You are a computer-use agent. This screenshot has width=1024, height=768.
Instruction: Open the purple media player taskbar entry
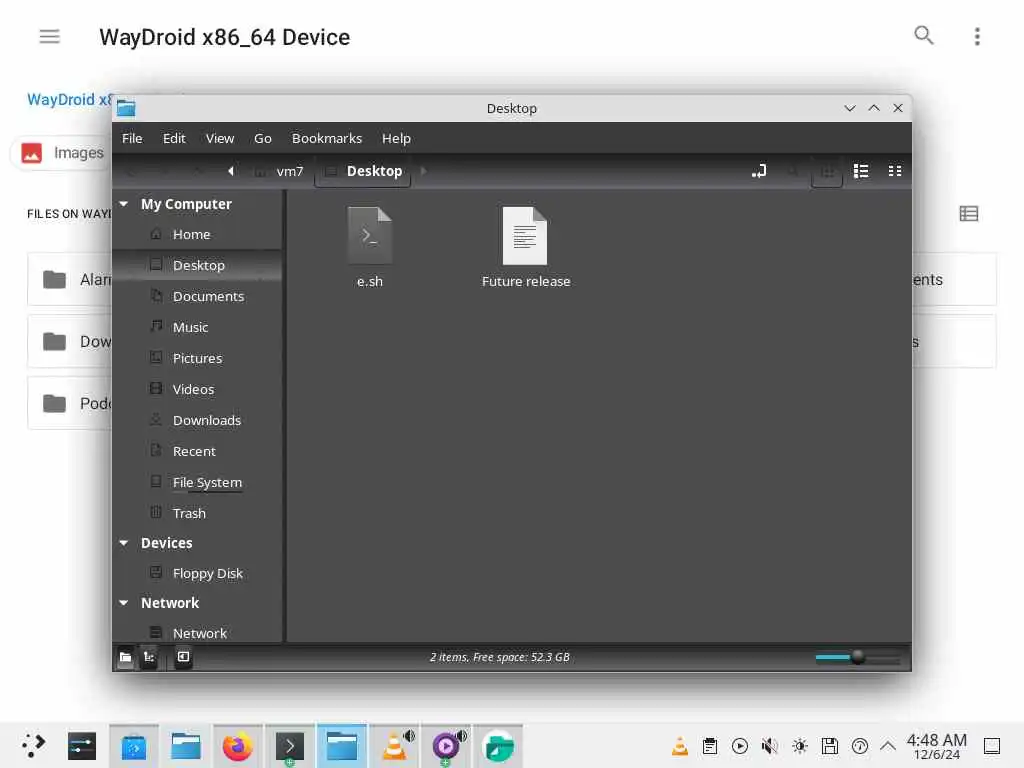pos(447,746)
